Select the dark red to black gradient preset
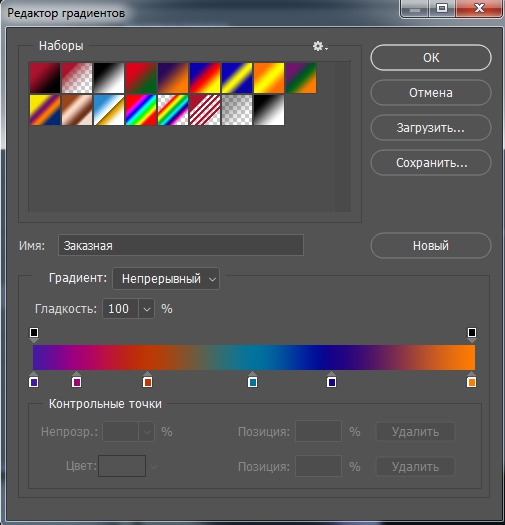The width and height of the screenshot is (505, 525). click(45, 78)
